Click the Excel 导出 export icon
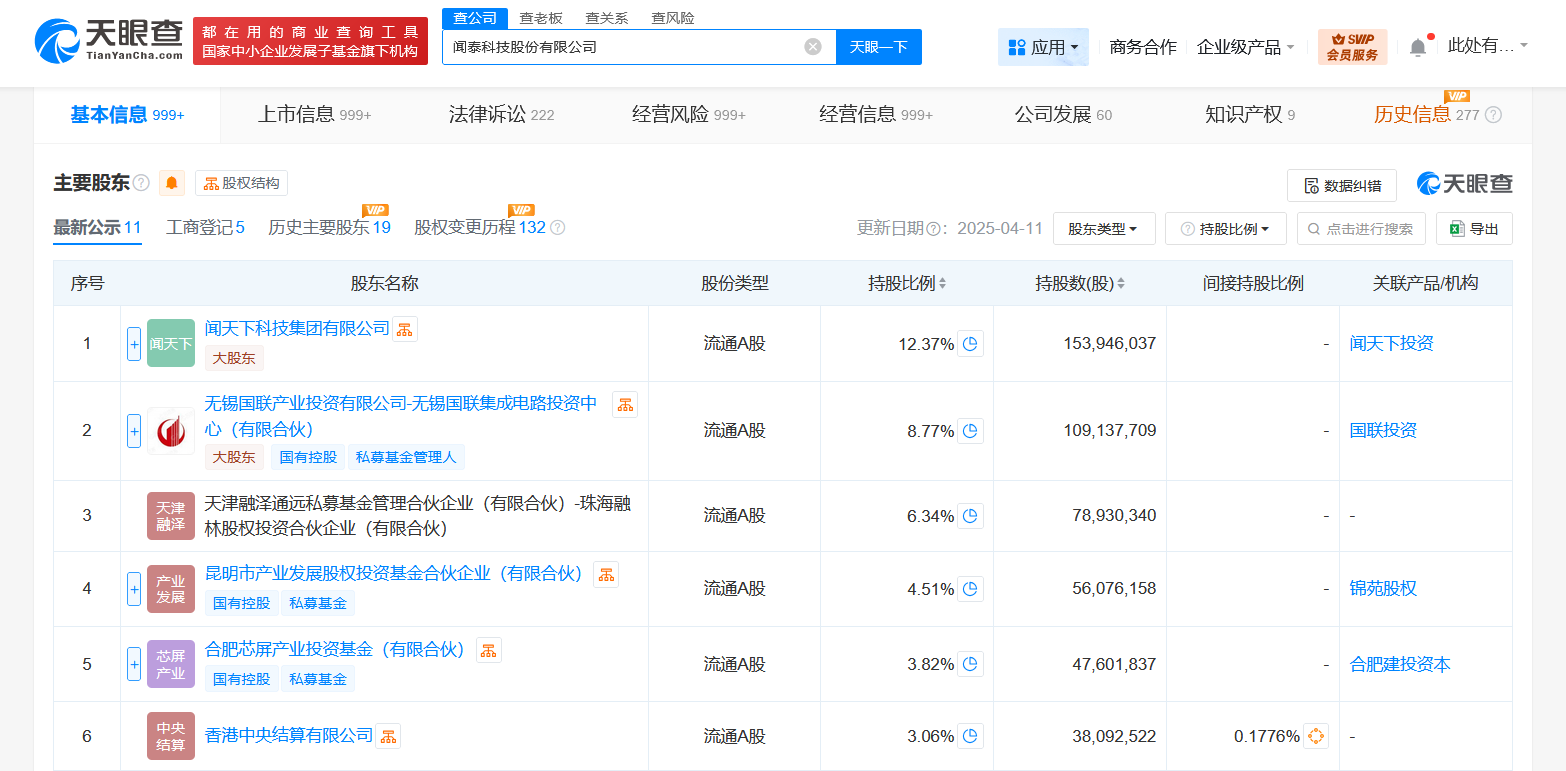Viewport: 1566px width, 771px height. pyautogui.click(x=1457, y=228)
